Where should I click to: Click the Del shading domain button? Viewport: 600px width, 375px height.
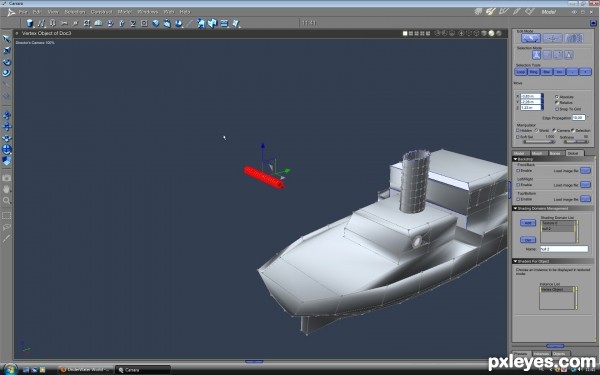tap(528, 240)
